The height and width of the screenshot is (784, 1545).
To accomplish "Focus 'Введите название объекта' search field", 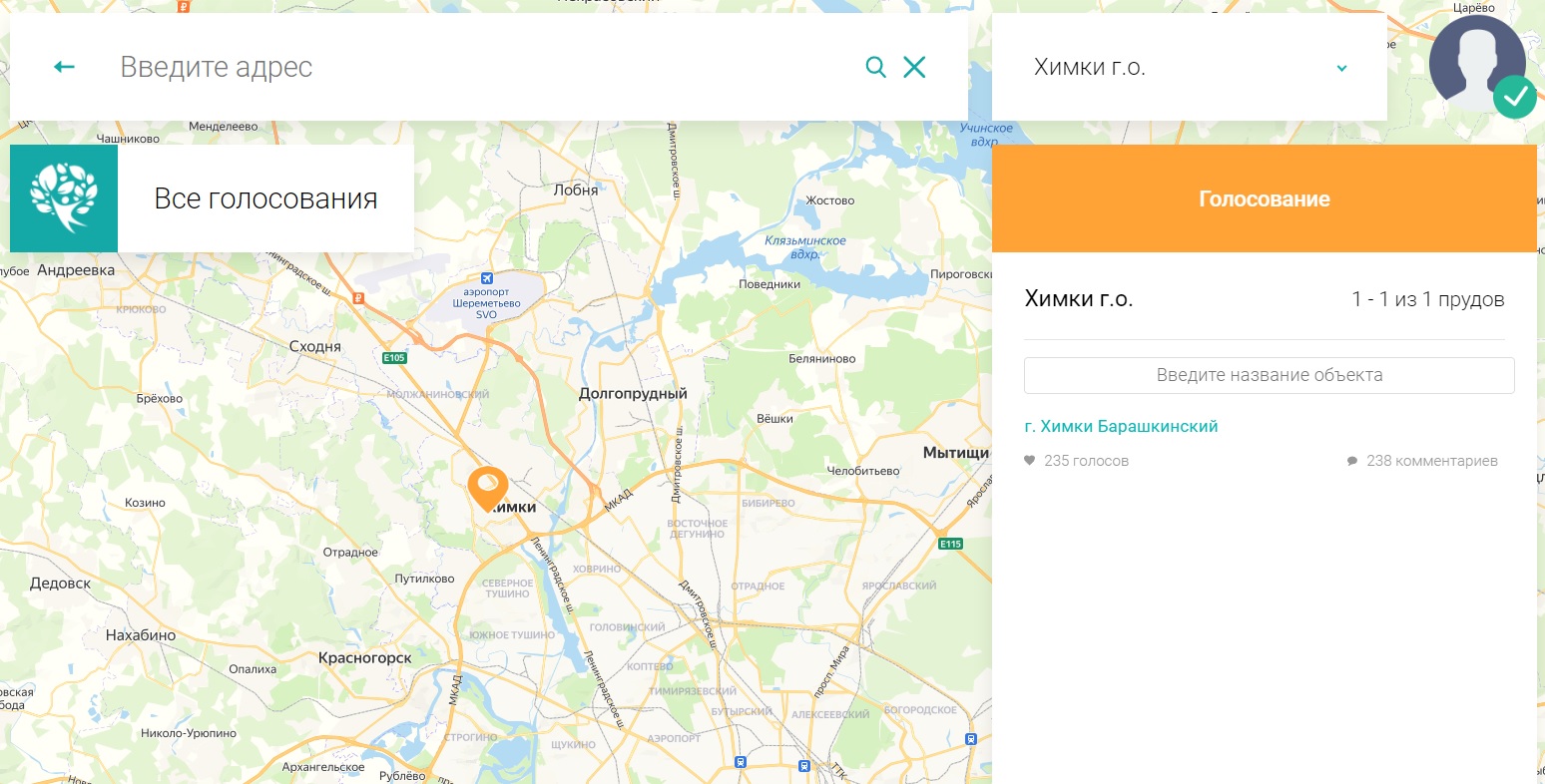I will (x=1269, y=375).
